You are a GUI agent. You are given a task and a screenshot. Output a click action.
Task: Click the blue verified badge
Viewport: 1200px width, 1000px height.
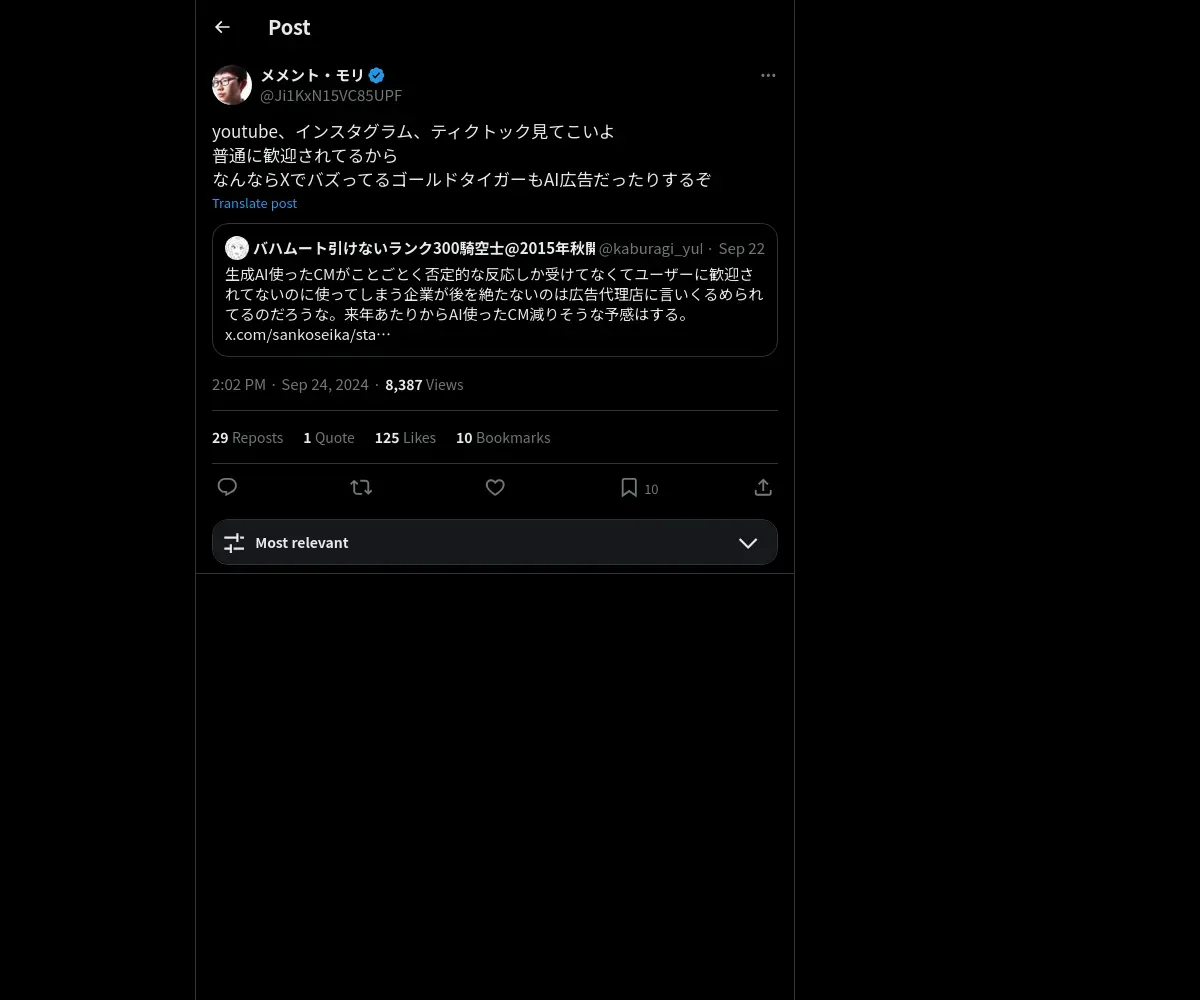(376, 75)
